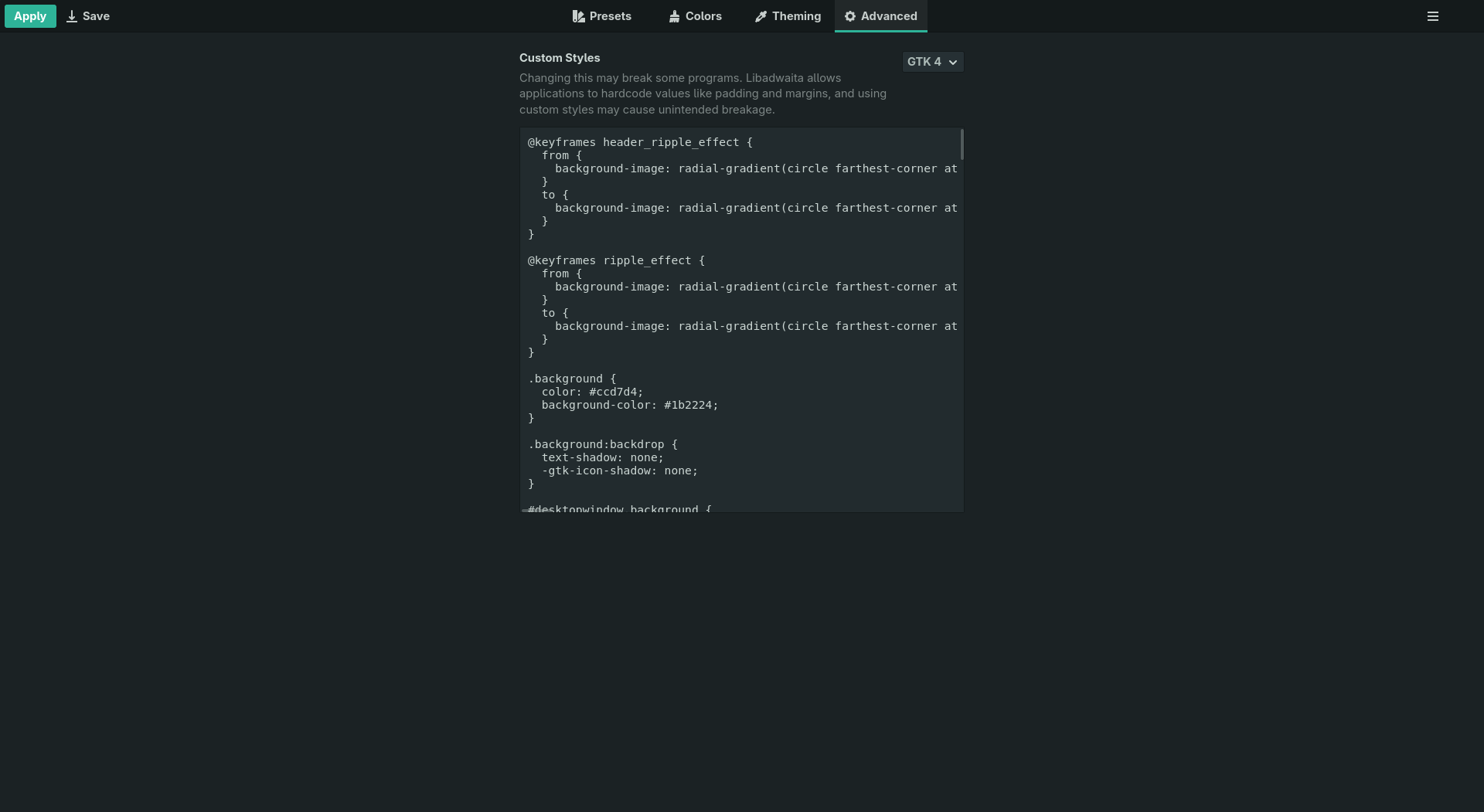Click the '@keyframes ripple_effect {' line
Screen dimensions: 1484x812
(616, 260)
